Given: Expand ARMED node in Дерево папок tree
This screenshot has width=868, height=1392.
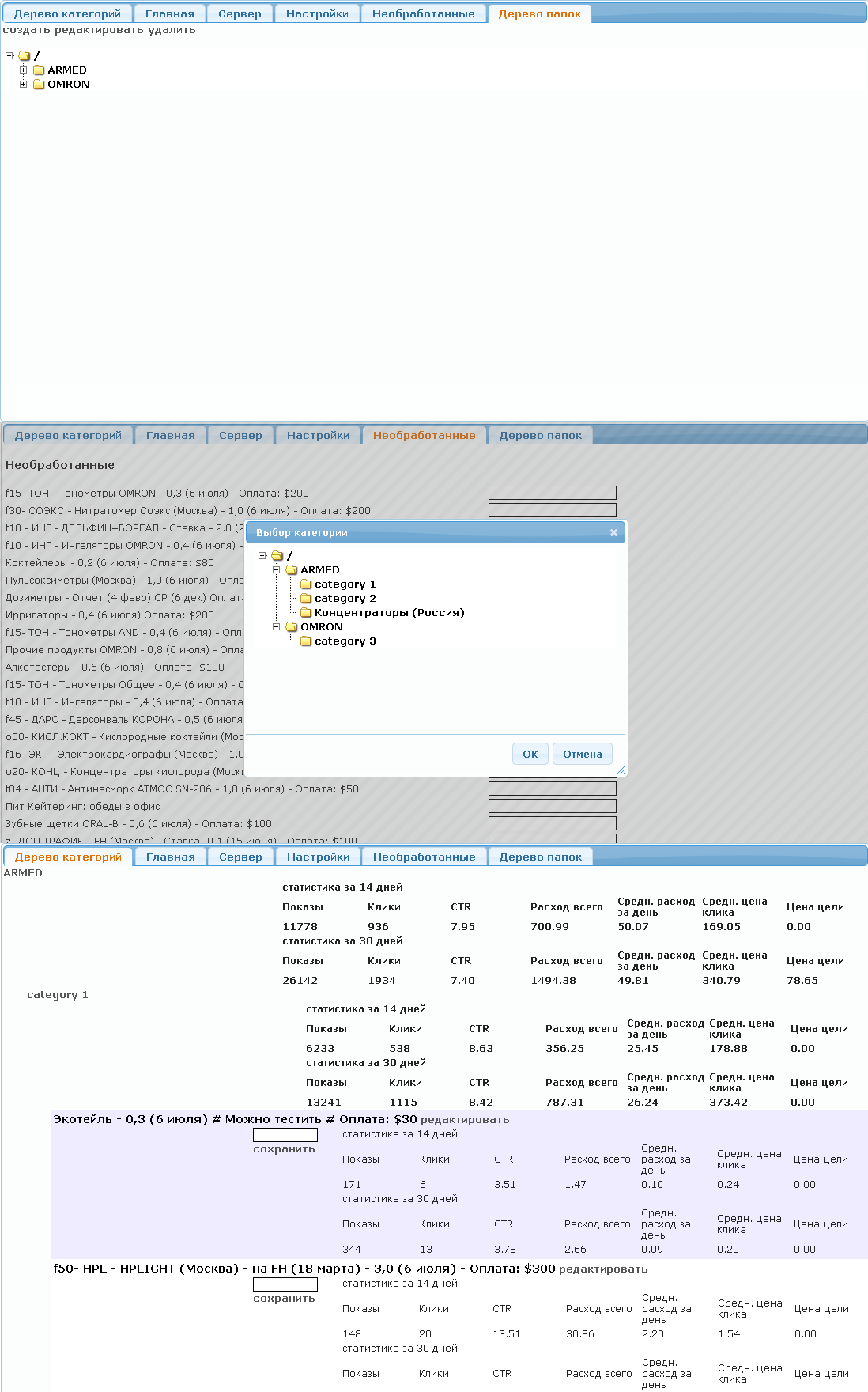Looking at the screenshot, I should point(24,70).
